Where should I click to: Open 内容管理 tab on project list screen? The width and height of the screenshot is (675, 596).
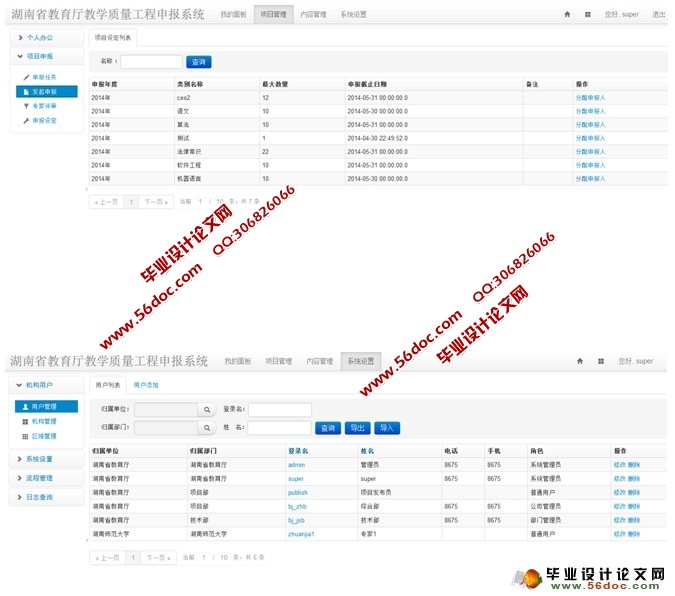pos(313,15)
